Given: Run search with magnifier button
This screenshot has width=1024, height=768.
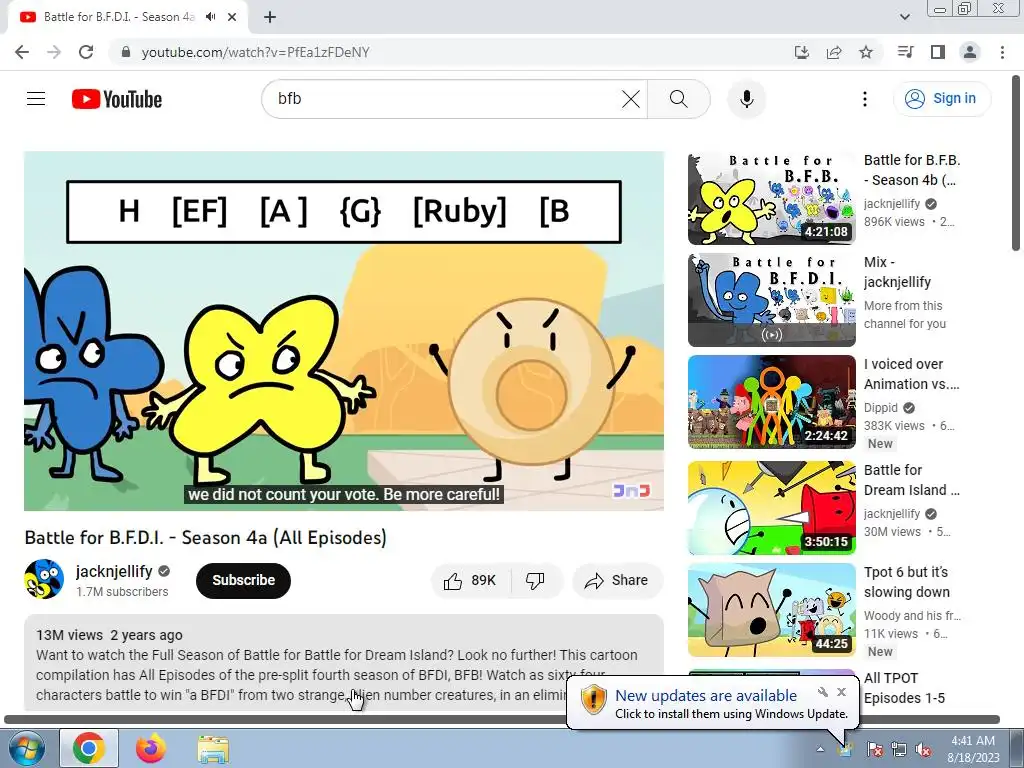Looking at the screenshot, I should (x=679, y=99).
